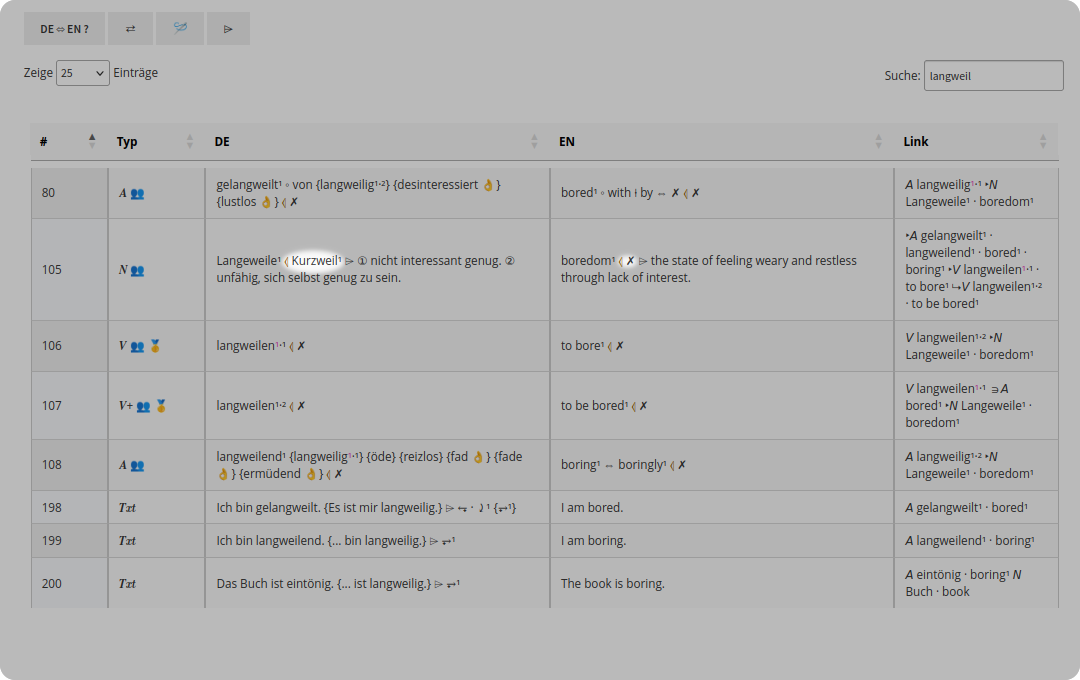The image size is (1080, 680).
Task: Click Txt type cell in row 199
Action: pos(156,541)
